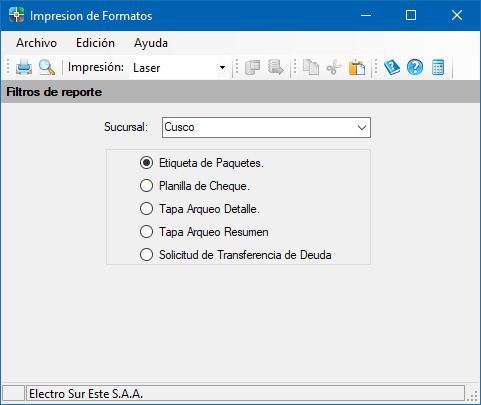This screenshot has width=481, height=405.
Task: Click the printer icon in toolbar
Action: coord(24,67)
